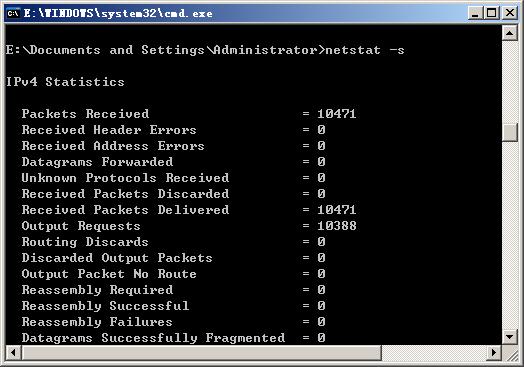Click the Output Requests value 10388
The width and height of the screenshot is (524, 367).
click(x=337, y=226)
